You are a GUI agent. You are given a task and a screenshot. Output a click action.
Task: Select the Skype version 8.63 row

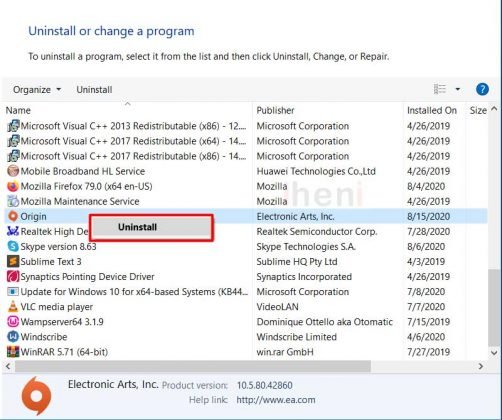pyautogui.click(x=246, y=247)
